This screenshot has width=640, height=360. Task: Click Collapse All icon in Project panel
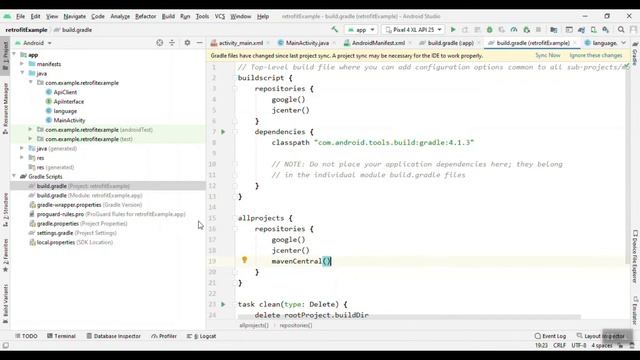pyautogui.click(x=172, y=42)
